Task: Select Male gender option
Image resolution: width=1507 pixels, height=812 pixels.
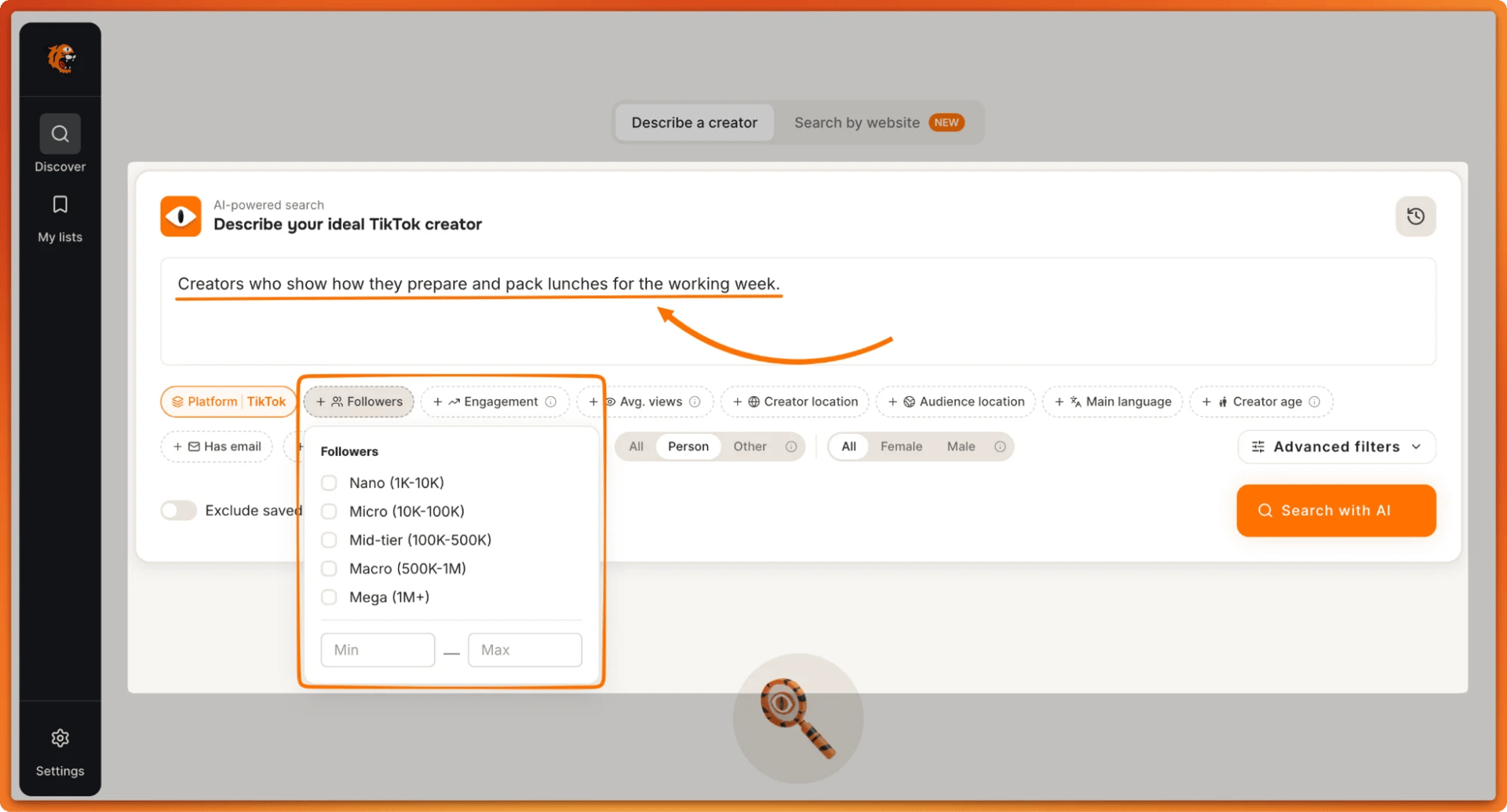Action: click(961, 446)
